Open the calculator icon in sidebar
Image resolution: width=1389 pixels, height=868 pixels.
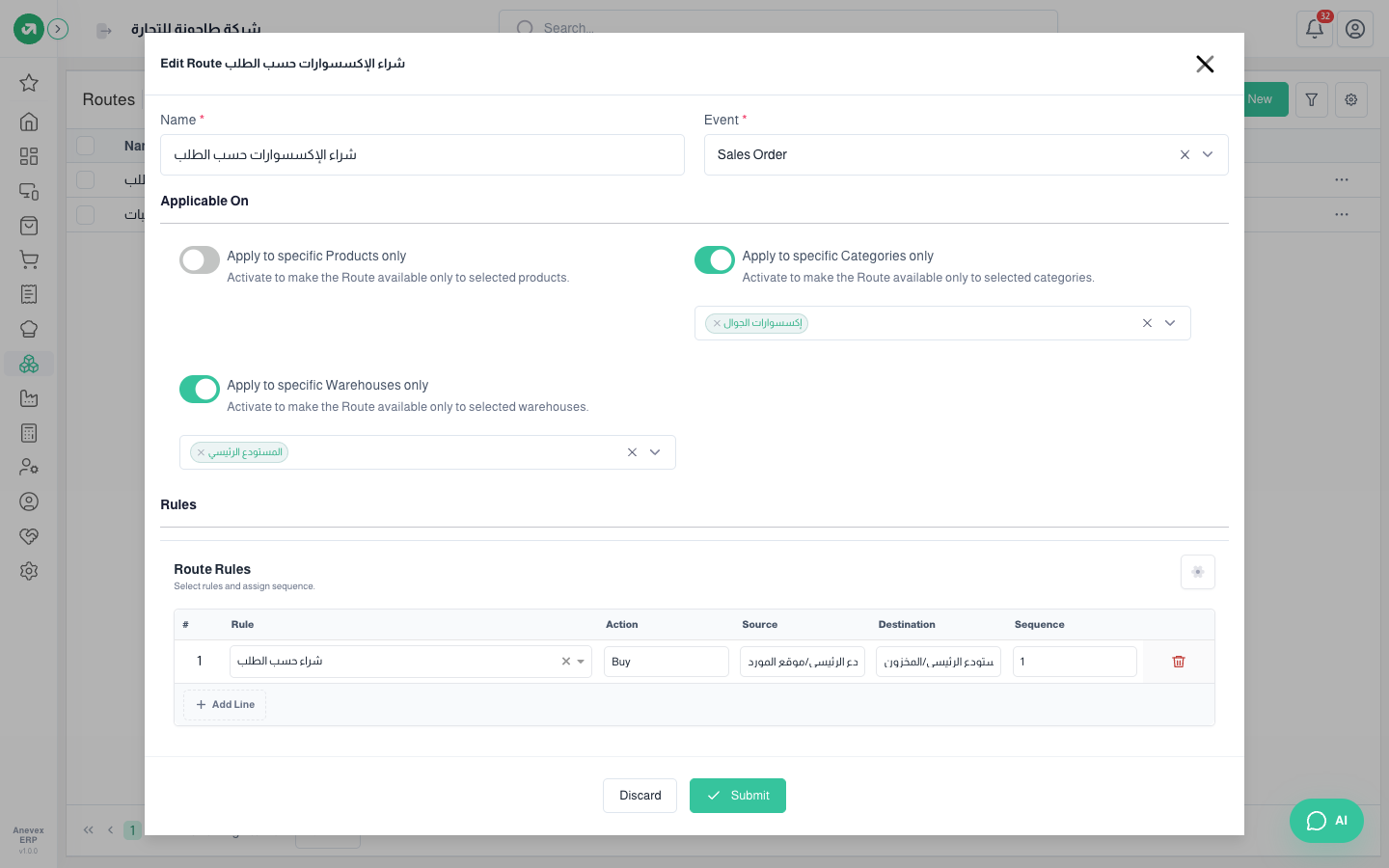[29, 433]
